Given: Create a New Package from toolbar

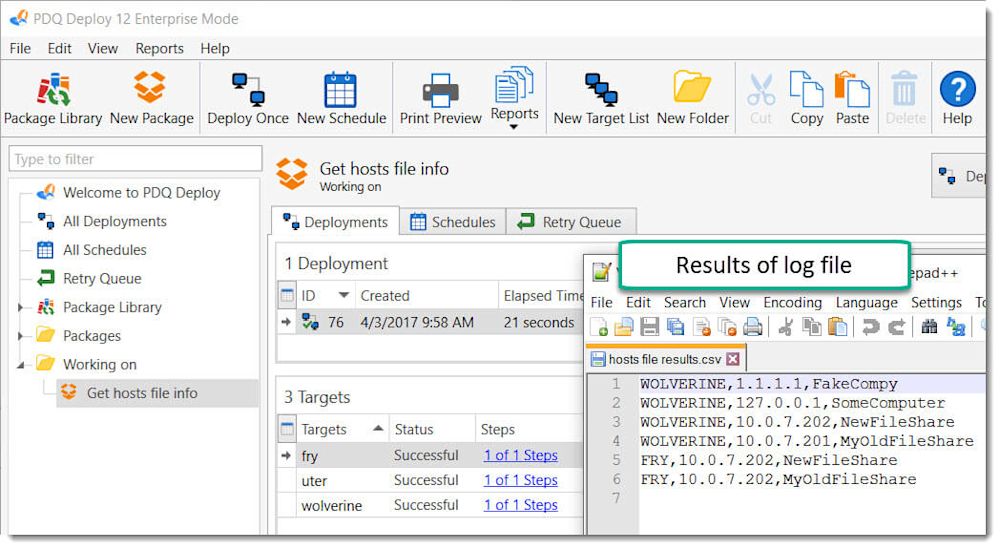Looking at the screenshot, I should click(151, 99).
